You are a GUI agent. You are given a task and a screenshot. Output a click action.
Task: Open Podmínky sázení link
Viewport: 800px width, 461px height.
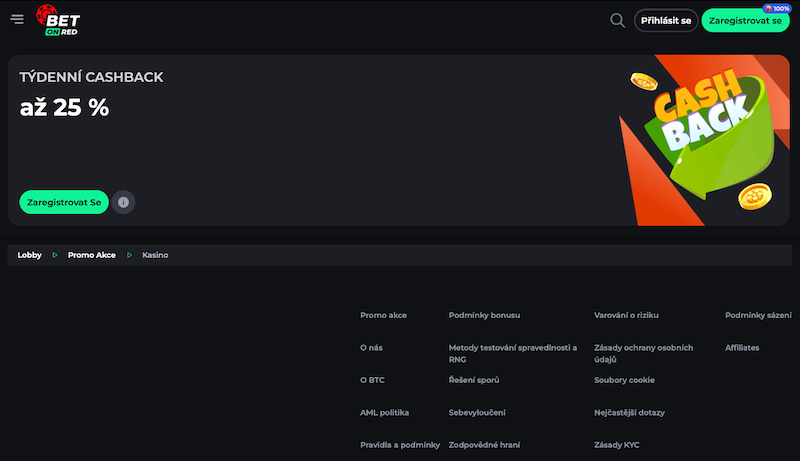(x=758, y=315)
